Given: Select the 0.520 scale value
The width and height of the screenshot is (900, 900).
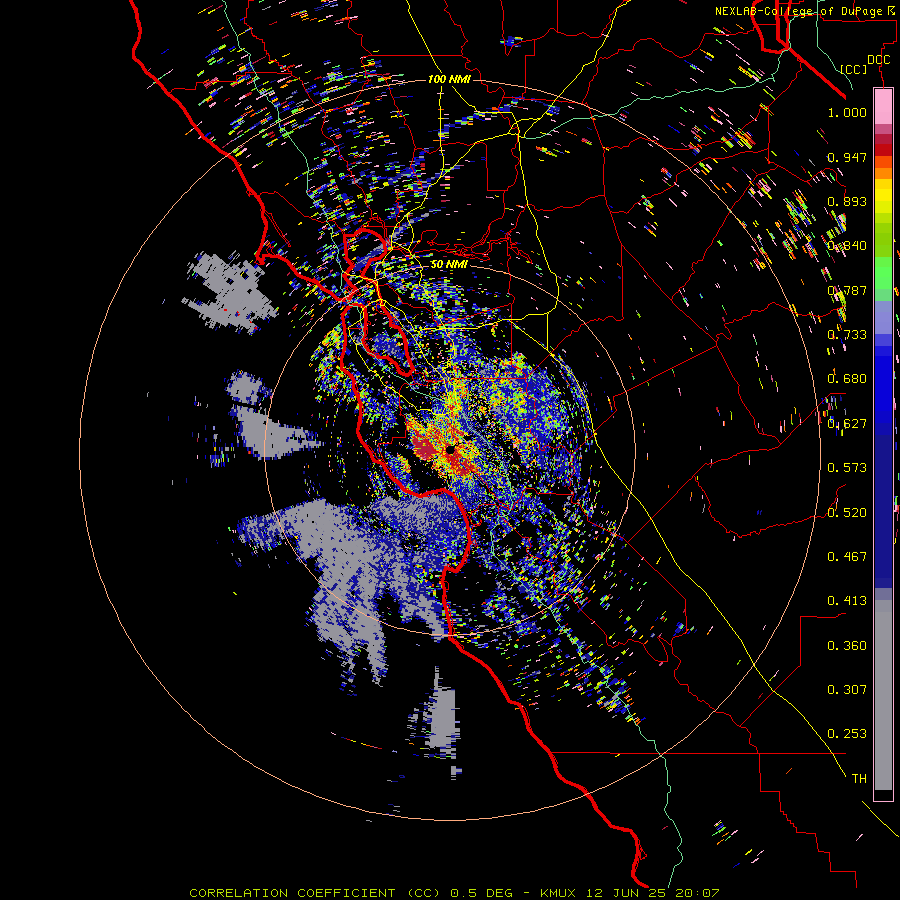Looking at the screenshot, I should [847, 512].
